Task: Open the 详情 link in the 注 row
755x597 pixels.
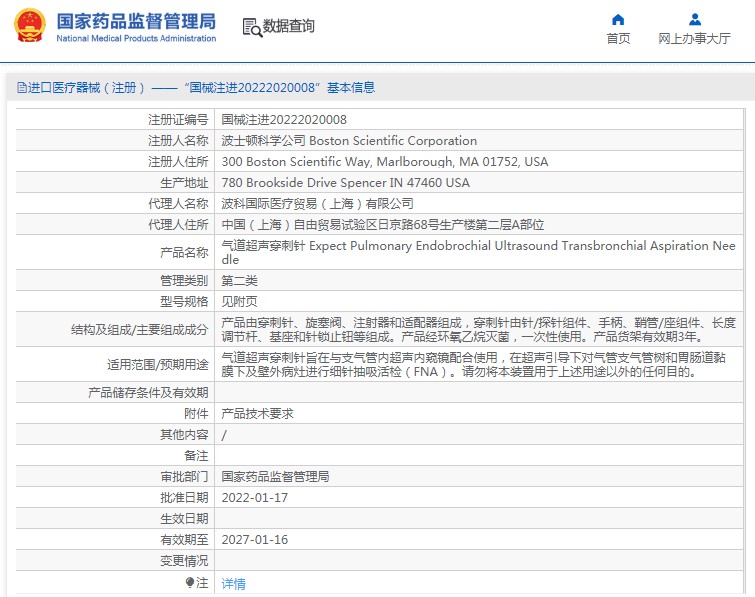Action: [x=233, y=583]
